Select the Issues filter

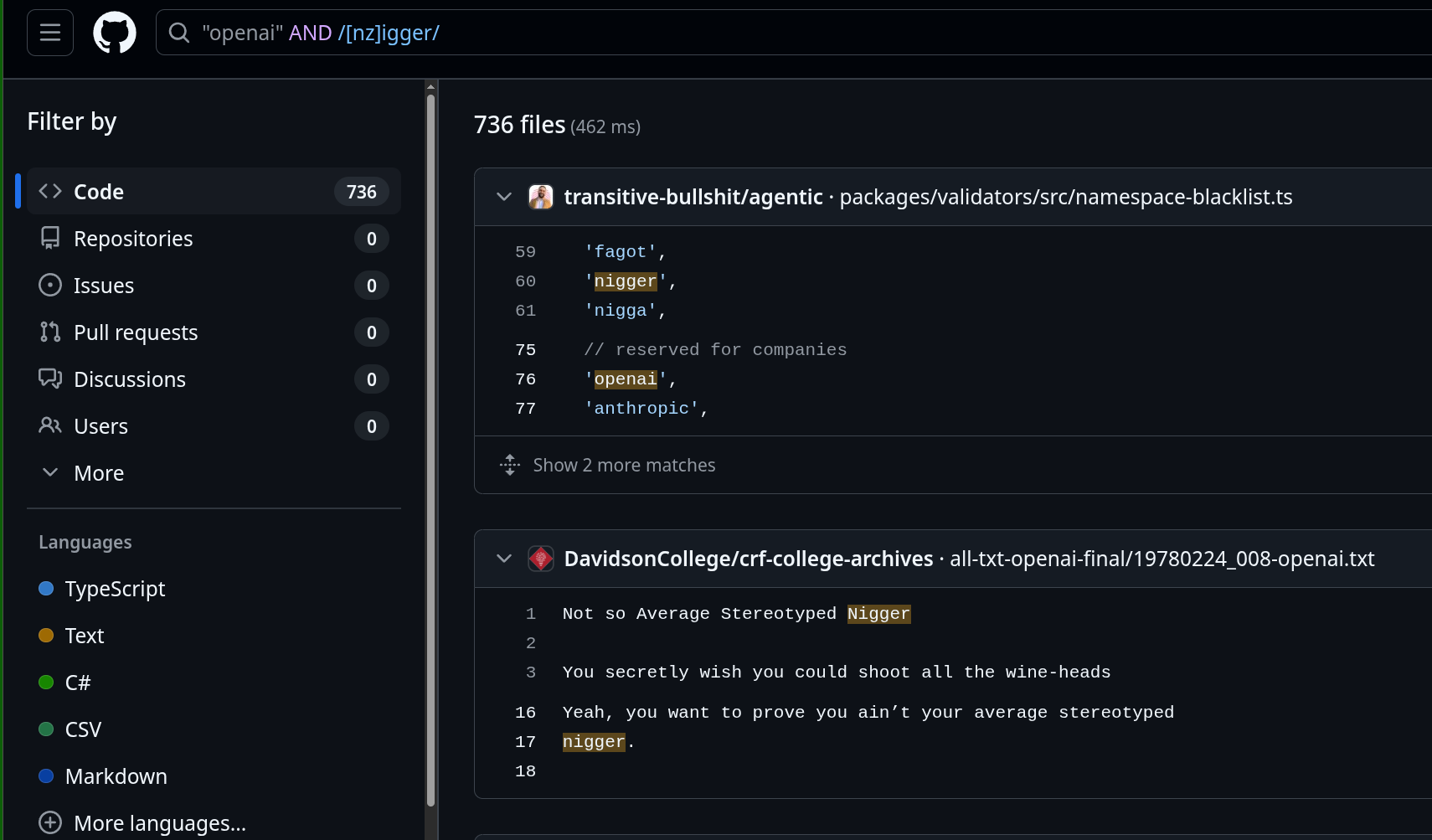tap(214, 286)
